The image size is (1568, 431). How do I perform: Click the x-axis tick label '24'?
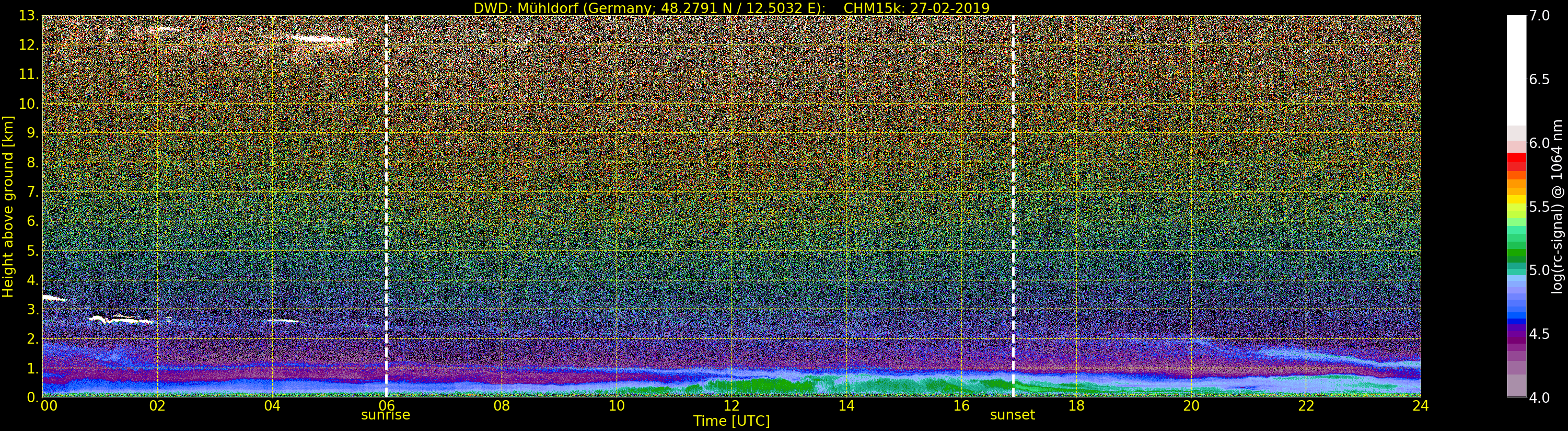point(1420,405)
